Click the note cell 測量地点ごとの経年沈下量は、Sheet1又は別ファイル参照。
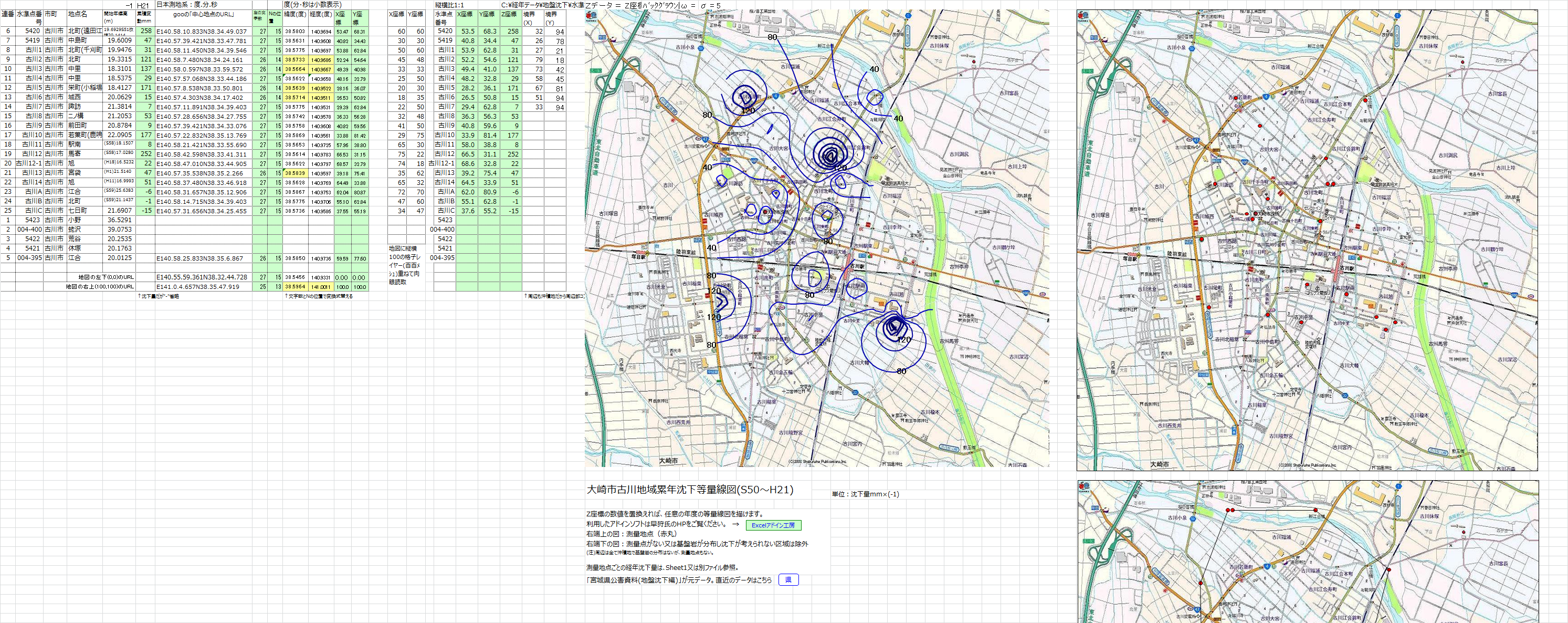The width and height of the screenshot is (1568, 623). point(662,568)
